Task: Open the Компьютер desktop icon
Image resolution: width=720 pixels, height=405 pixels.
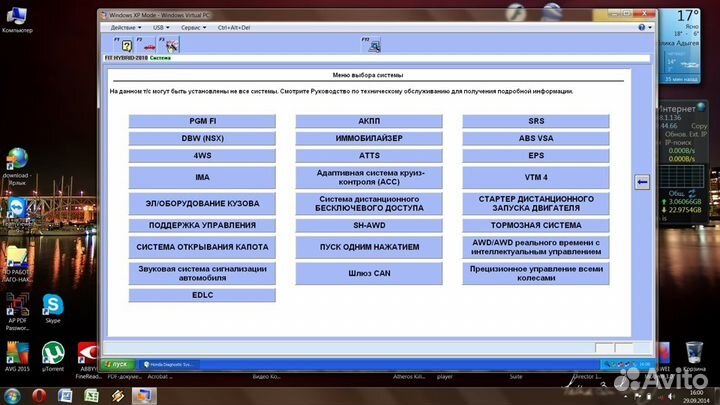Action: (x=17, y=20)
